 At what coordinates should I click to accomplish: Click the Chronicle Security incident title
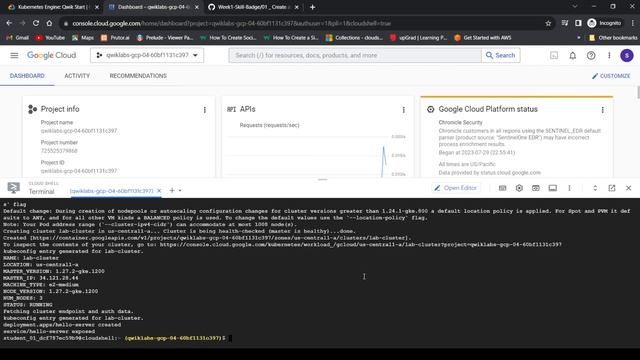(x=460, y=122)
